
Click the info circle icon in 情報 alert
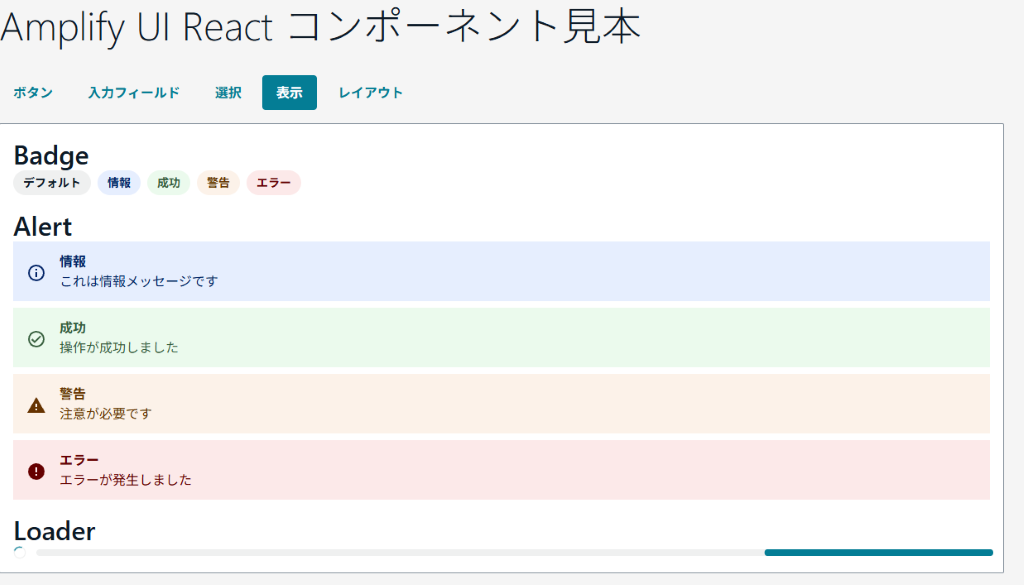click(35, 271)
